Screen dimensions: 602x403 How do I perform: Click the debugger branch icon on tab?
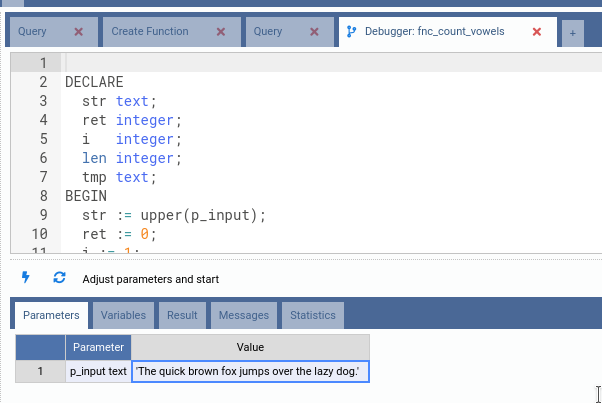[351, 32]
